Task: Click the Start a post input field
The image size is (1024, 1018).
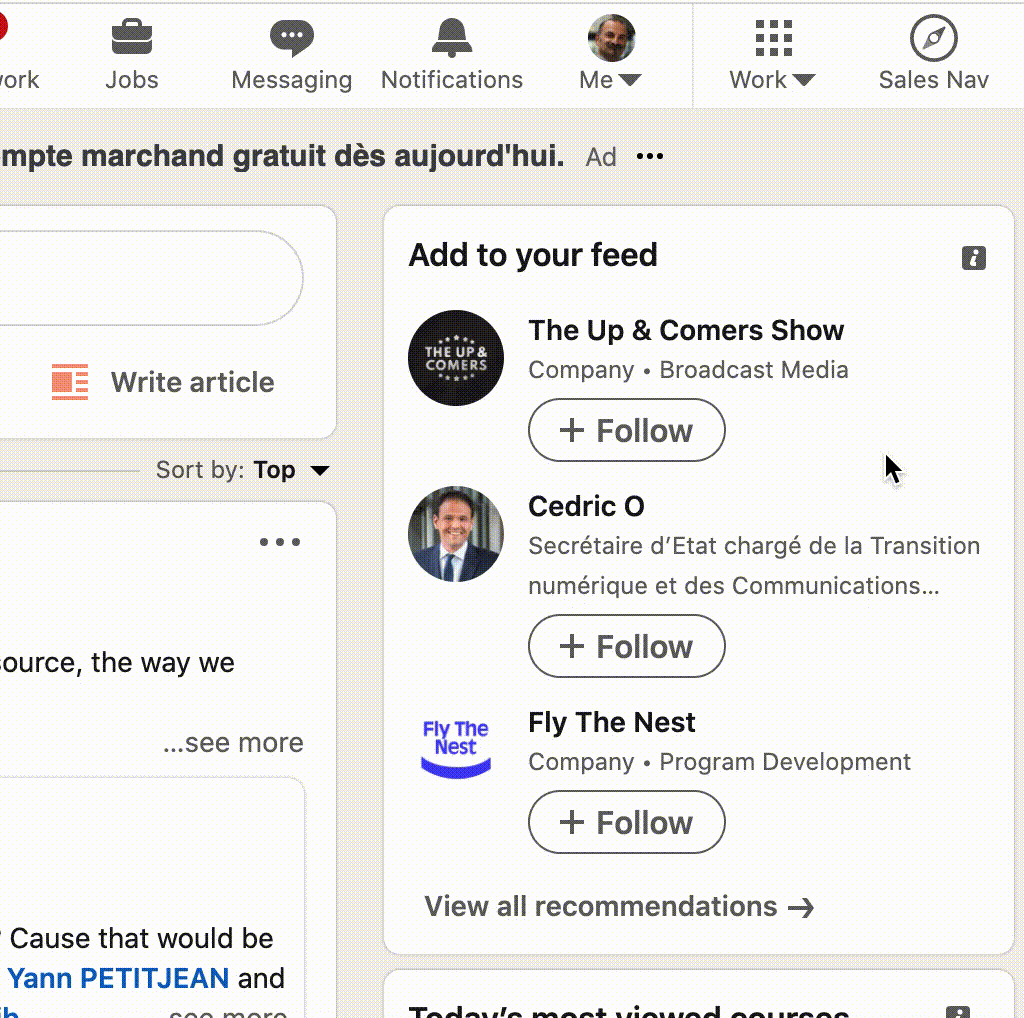Action: click(x=150, y=278)
